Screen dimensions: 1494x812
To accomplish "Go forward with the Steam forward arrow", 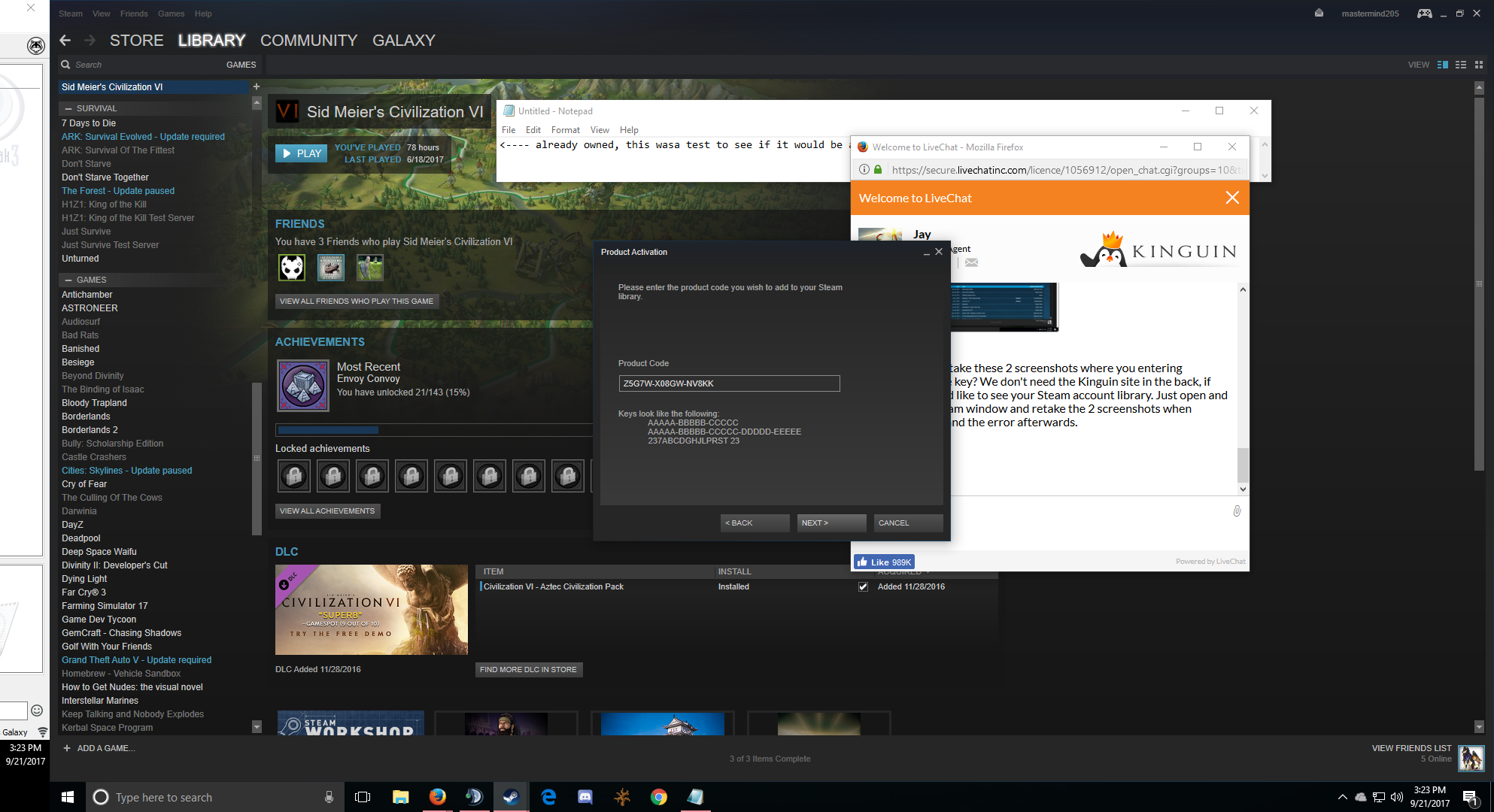I will coord(90,41).
